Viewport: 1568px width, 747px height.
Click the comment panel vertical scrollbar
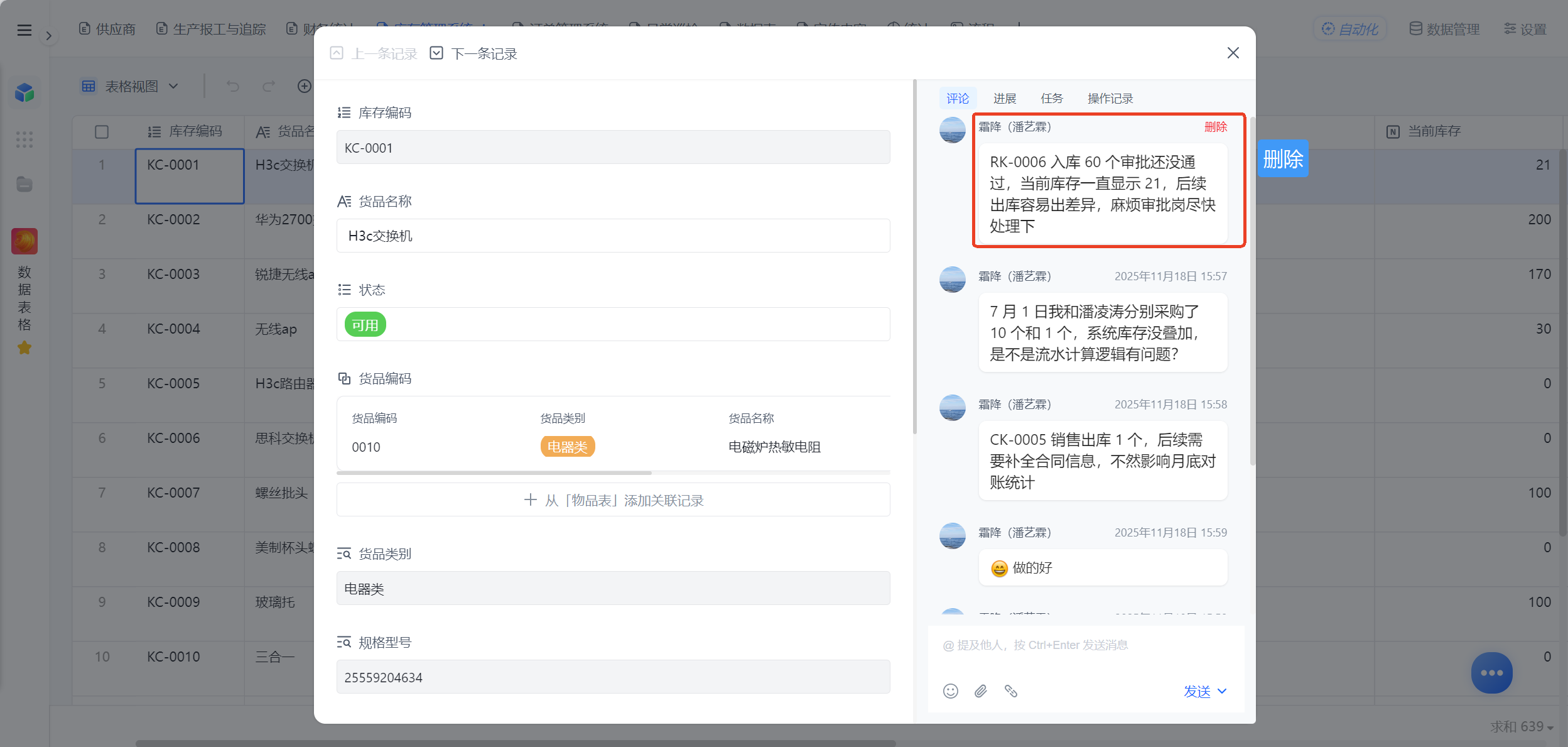coord(1252,290)
